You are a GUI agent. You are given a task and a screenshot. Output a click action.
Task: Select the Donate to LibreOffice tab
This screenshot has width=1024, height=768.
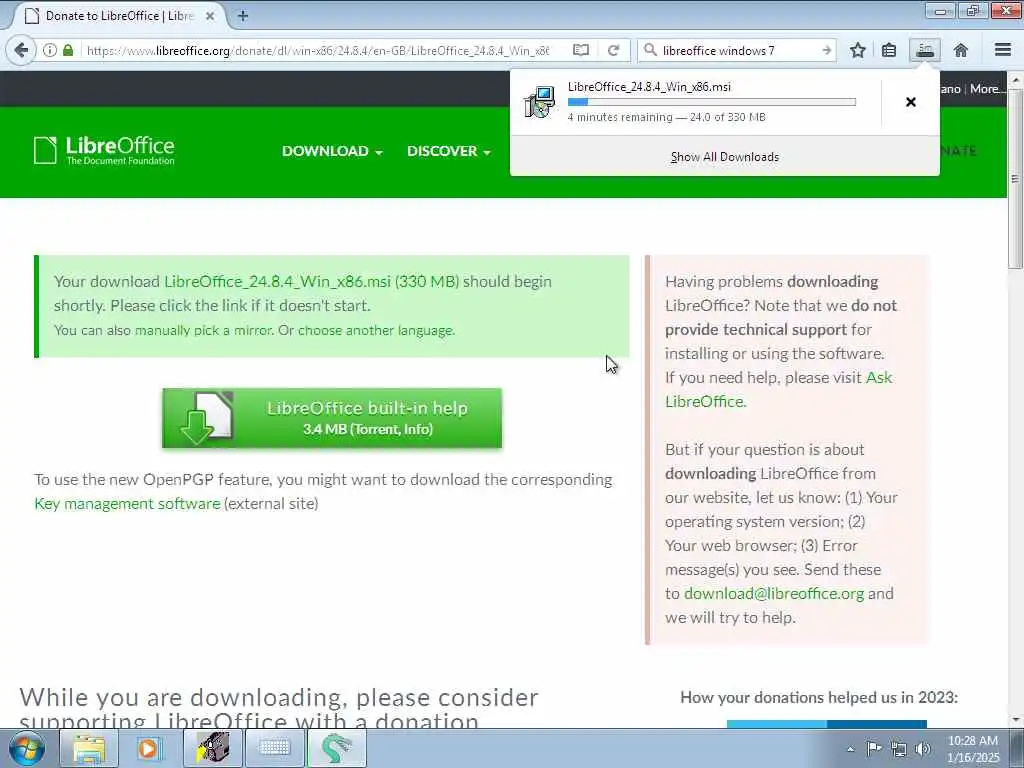(x=120, y=16)
